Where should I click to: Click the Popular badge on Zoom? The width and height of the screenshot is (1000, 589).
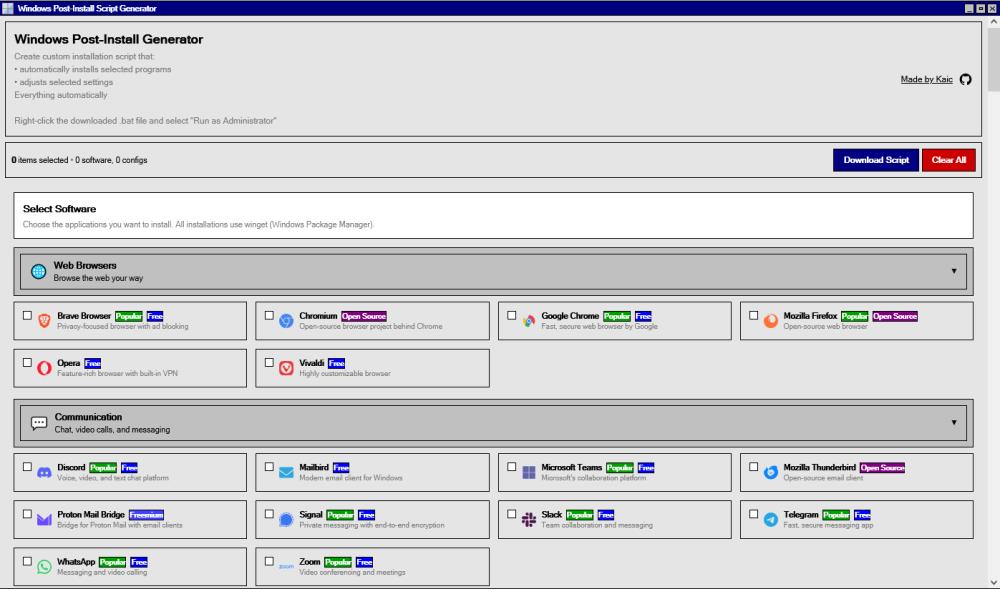(x=338, y=562)
